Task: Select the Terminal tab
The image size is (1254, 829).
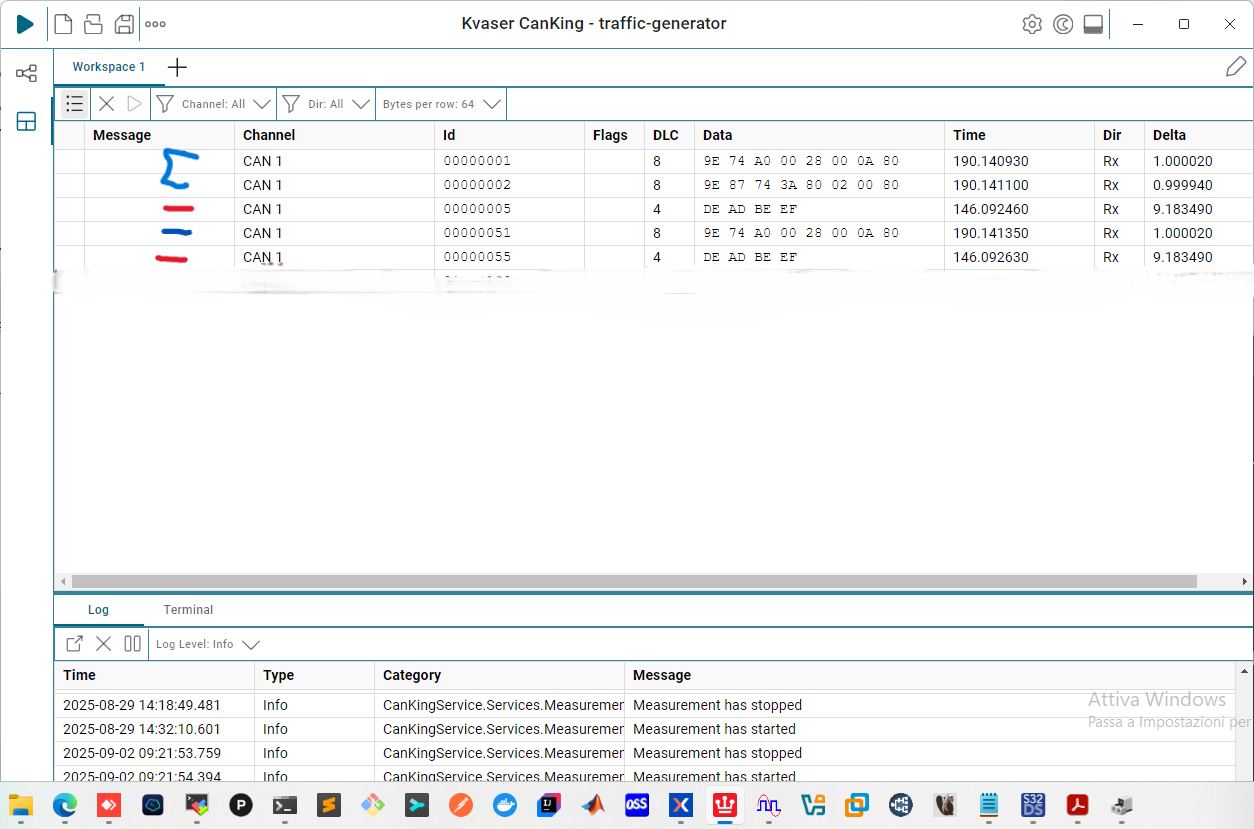Action: (189, 610)
